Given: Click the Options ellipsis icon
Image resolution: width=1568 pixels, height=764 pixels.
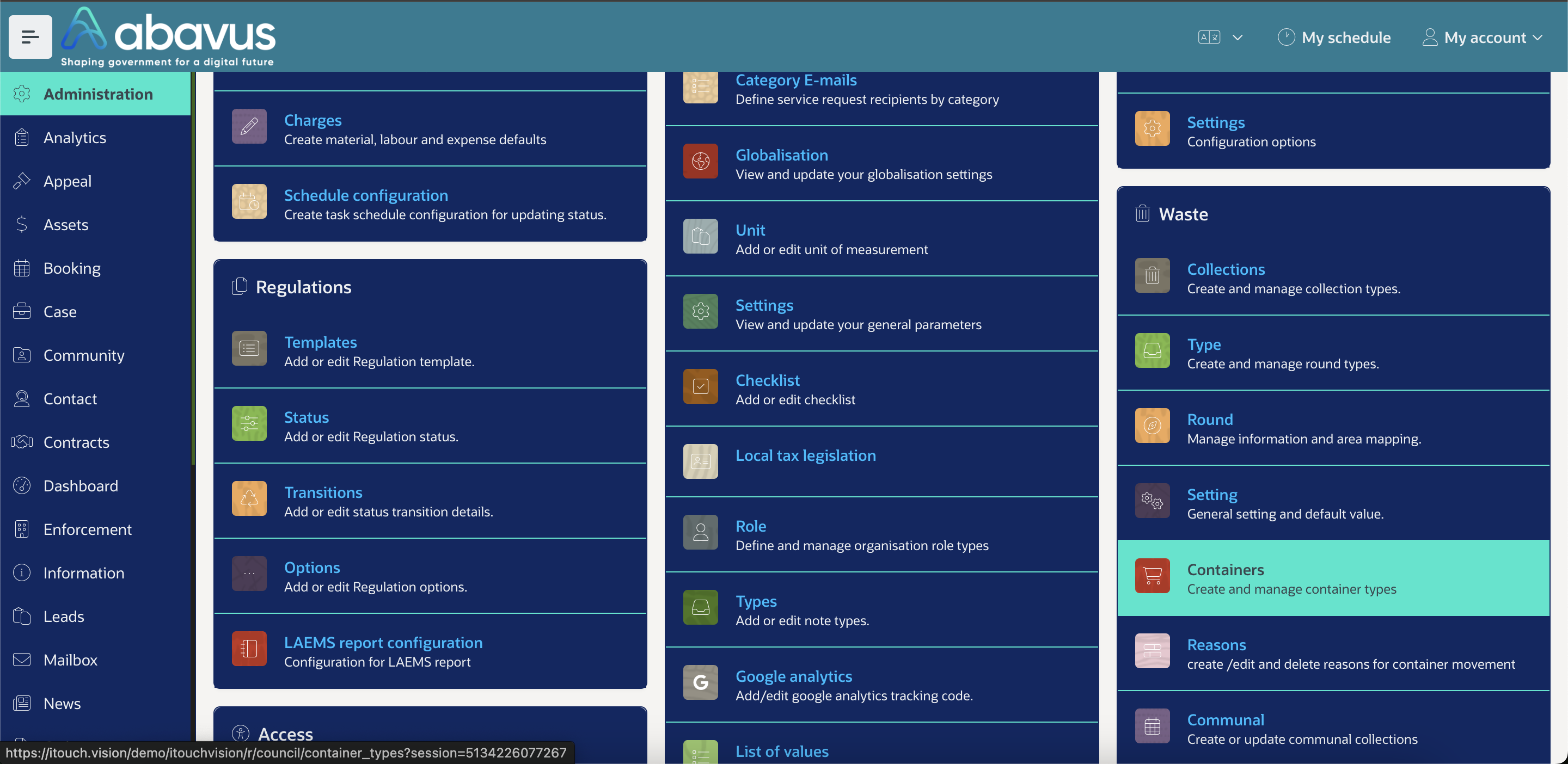Looking at the screenshot, I should (x=249, y=574).
